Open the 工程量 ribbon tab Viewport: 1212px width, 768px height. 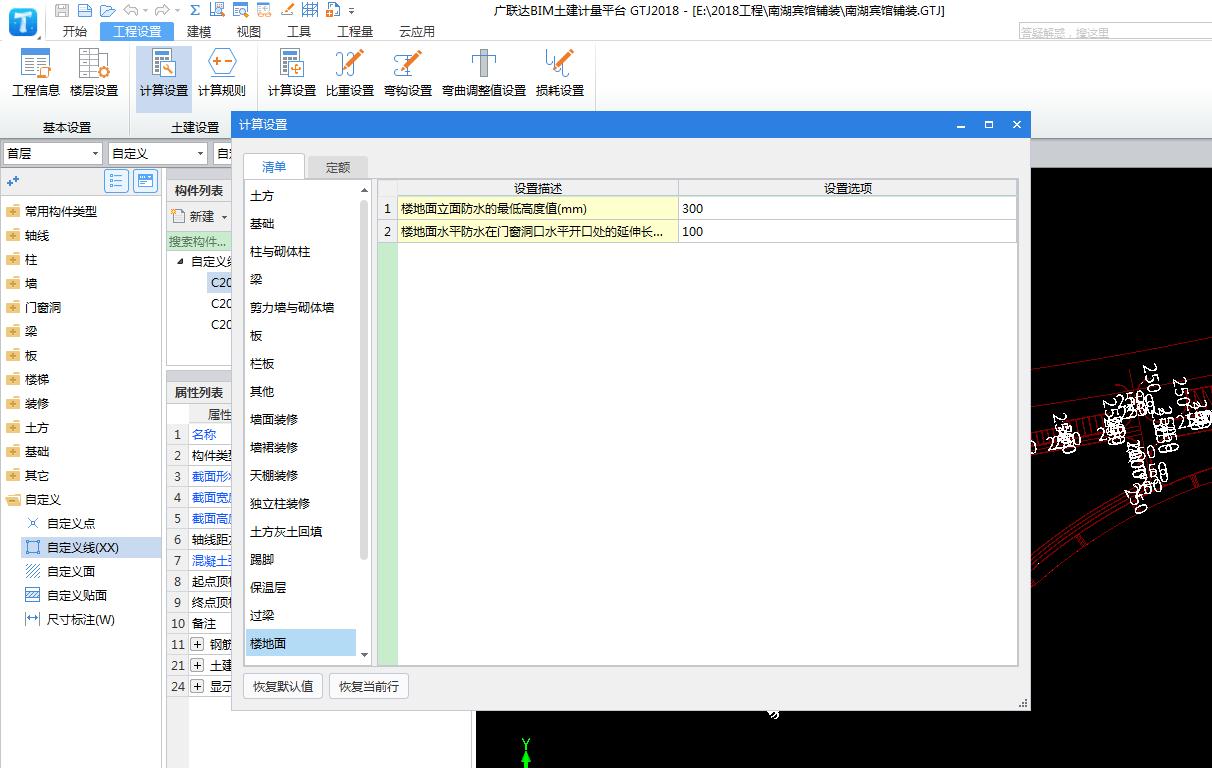pos(355,31)
